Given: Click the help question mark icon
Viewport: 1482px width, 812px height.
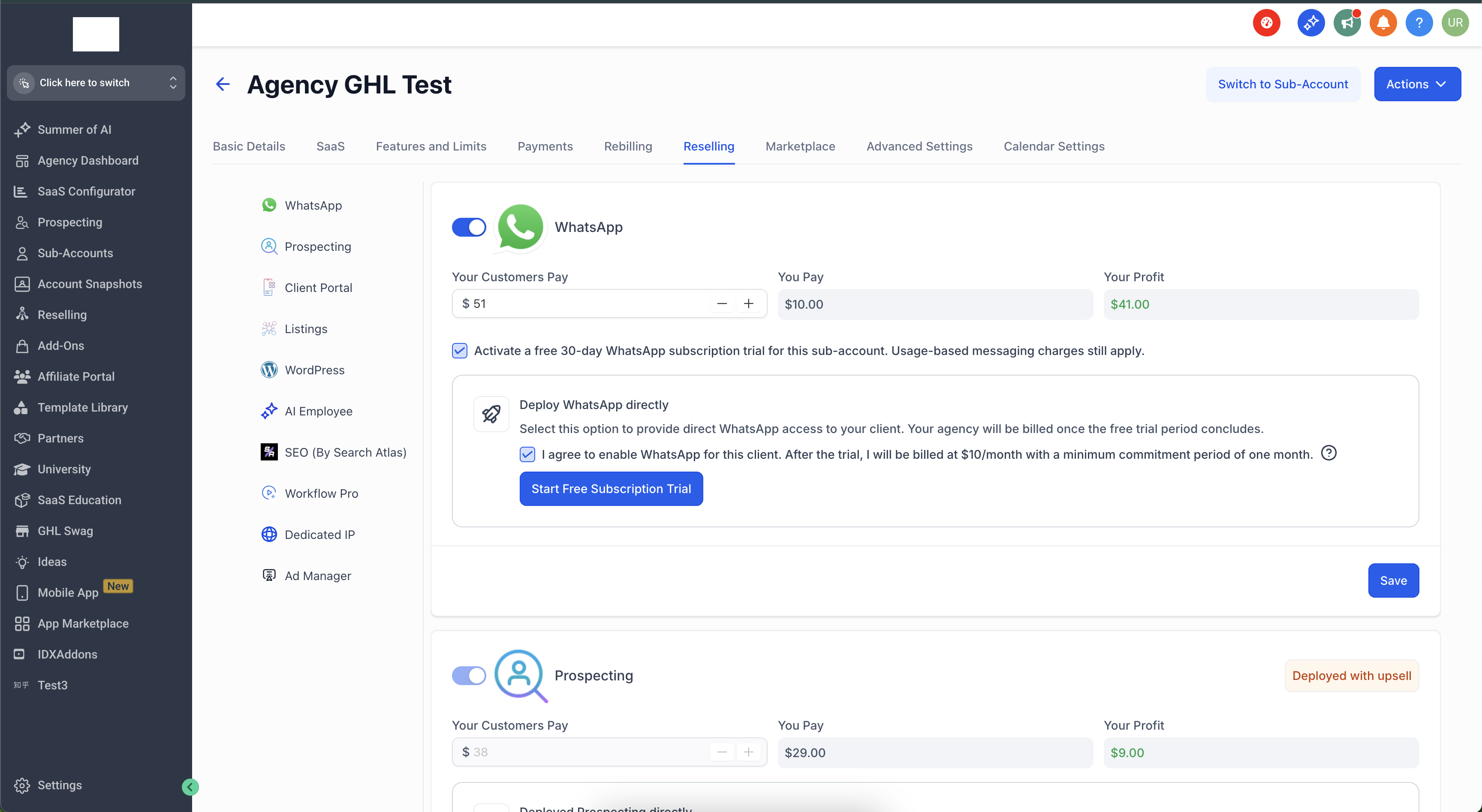Looking at the screenshot, I should (1419, 23).
